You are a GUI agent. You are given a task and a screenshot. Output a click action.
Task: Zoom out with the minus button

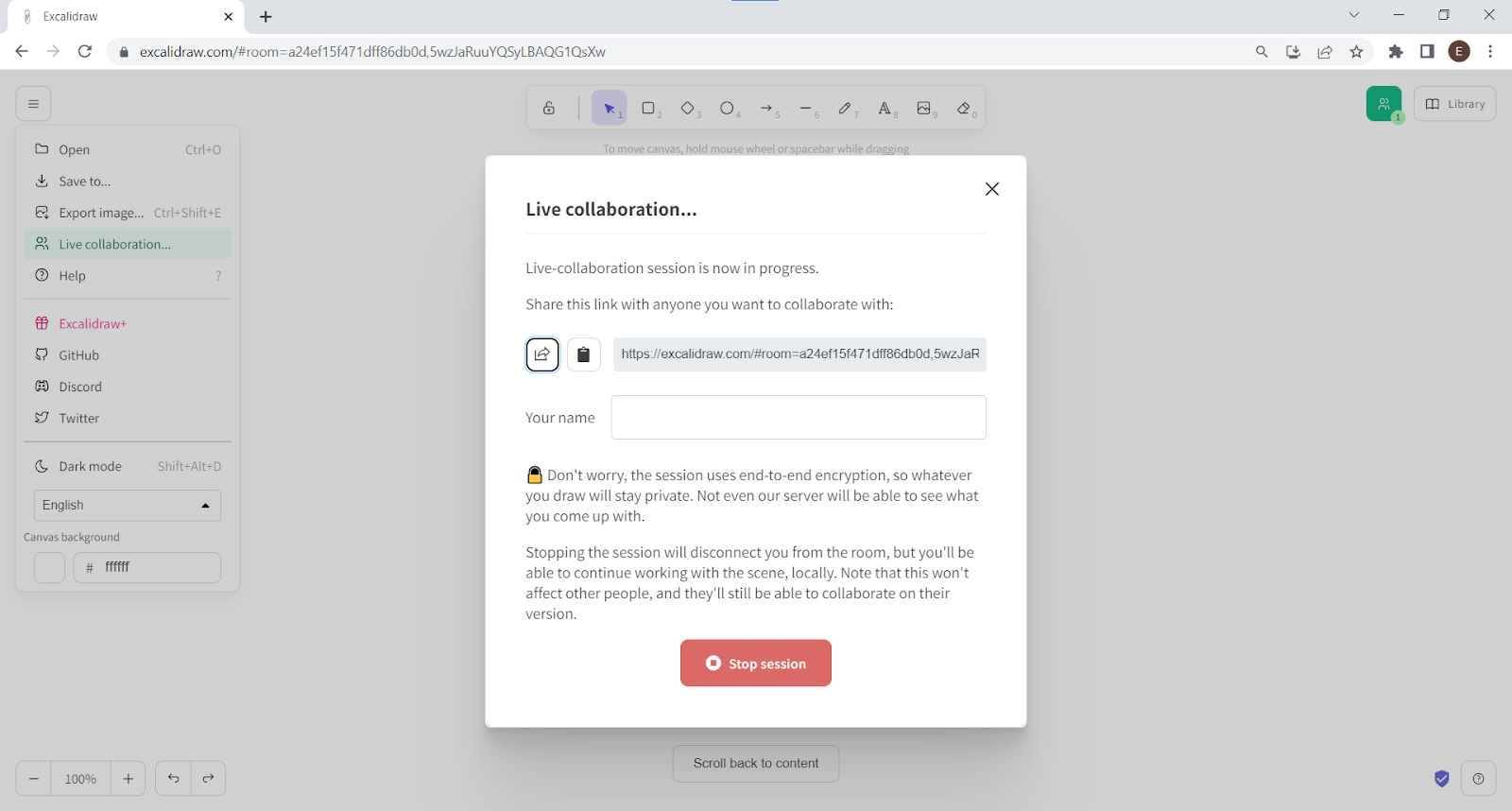click(x=34, y=779)
